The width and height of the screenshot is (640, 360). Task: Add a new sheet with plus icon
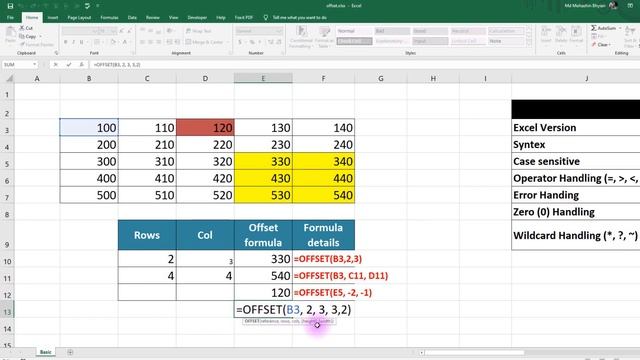click(70, 352)
